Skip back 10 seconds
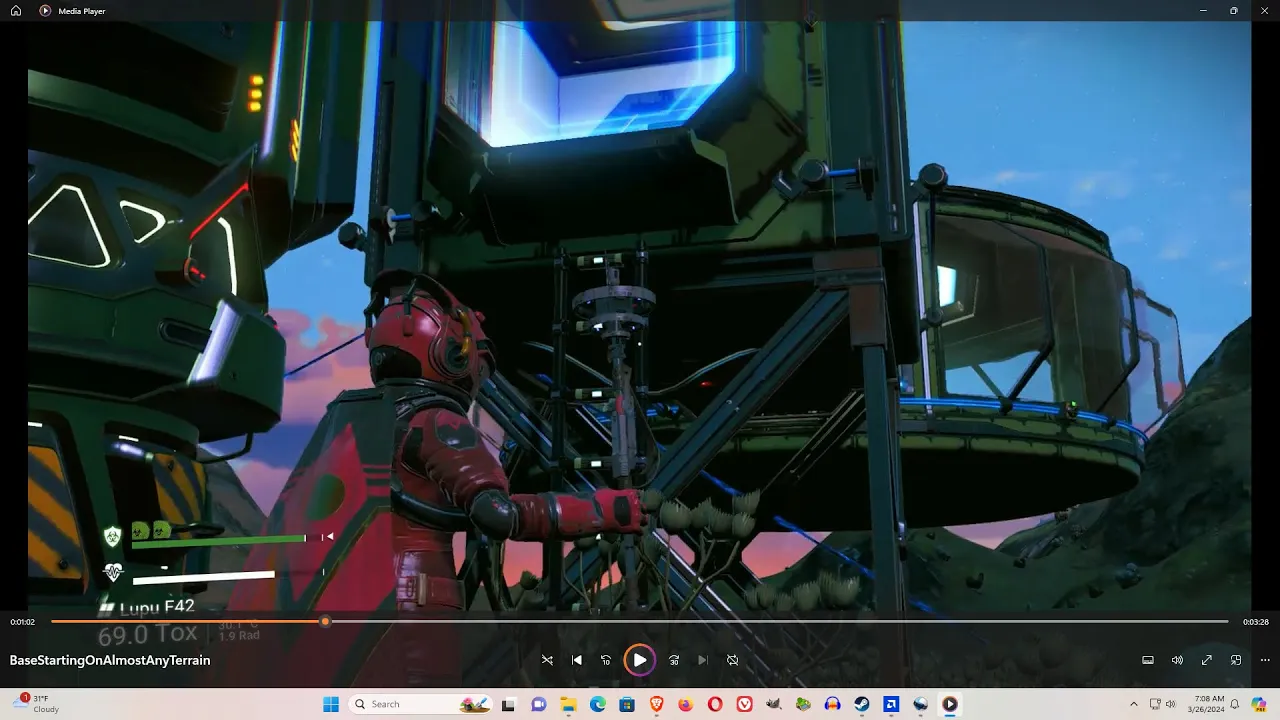 606,660
